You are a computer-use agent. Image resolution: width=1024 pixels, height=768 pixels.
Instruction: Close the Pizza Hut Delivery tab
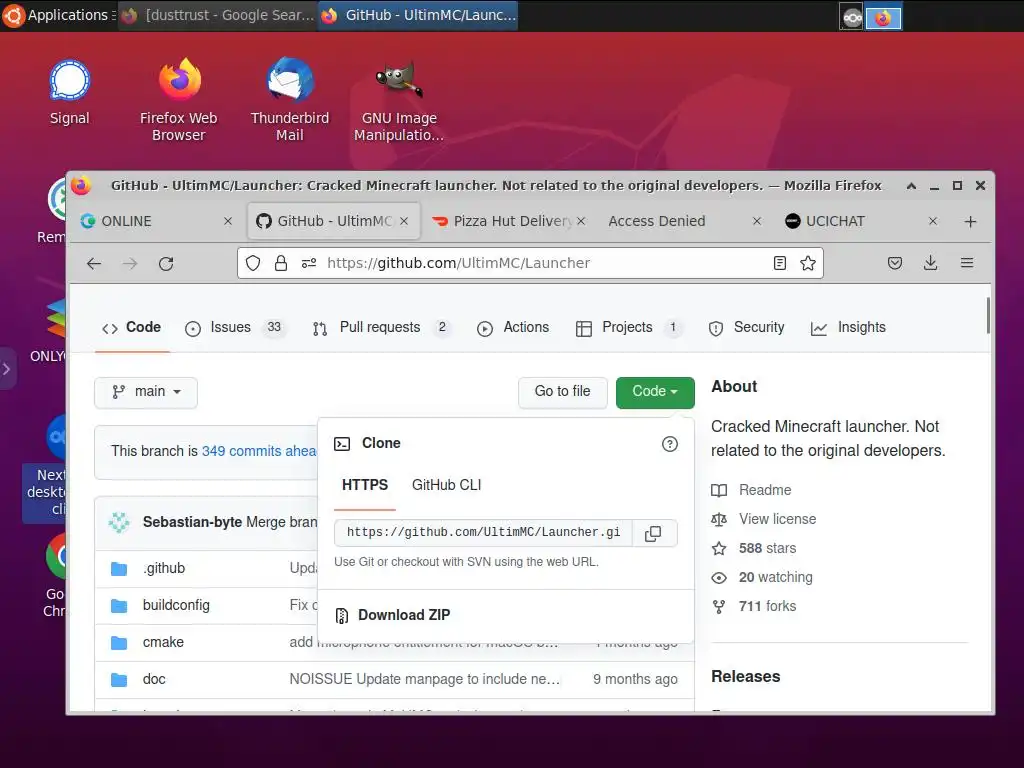[581, 221]
